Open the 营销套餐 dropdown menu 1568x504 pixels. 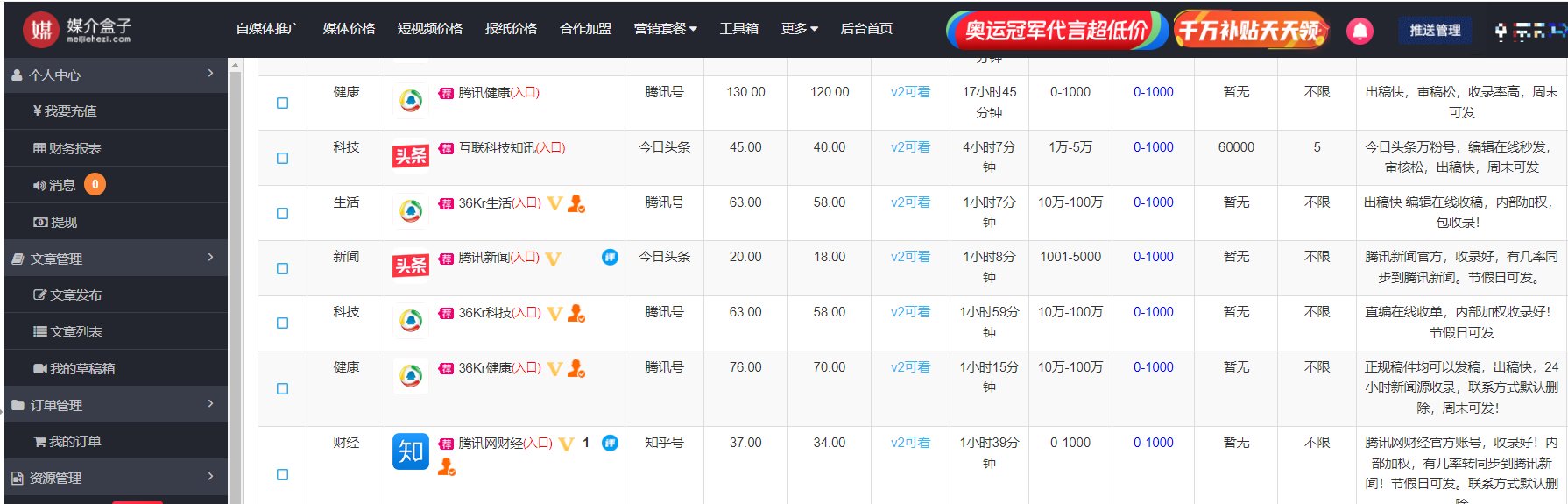coord(665,29)
